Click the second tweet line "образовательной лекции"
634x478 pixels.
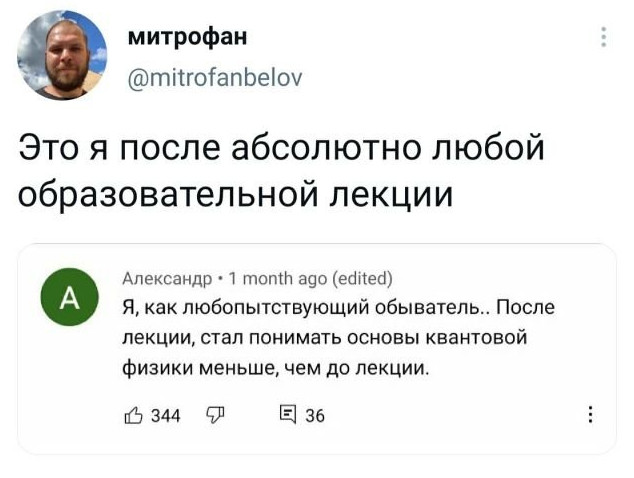coord(235,193)
